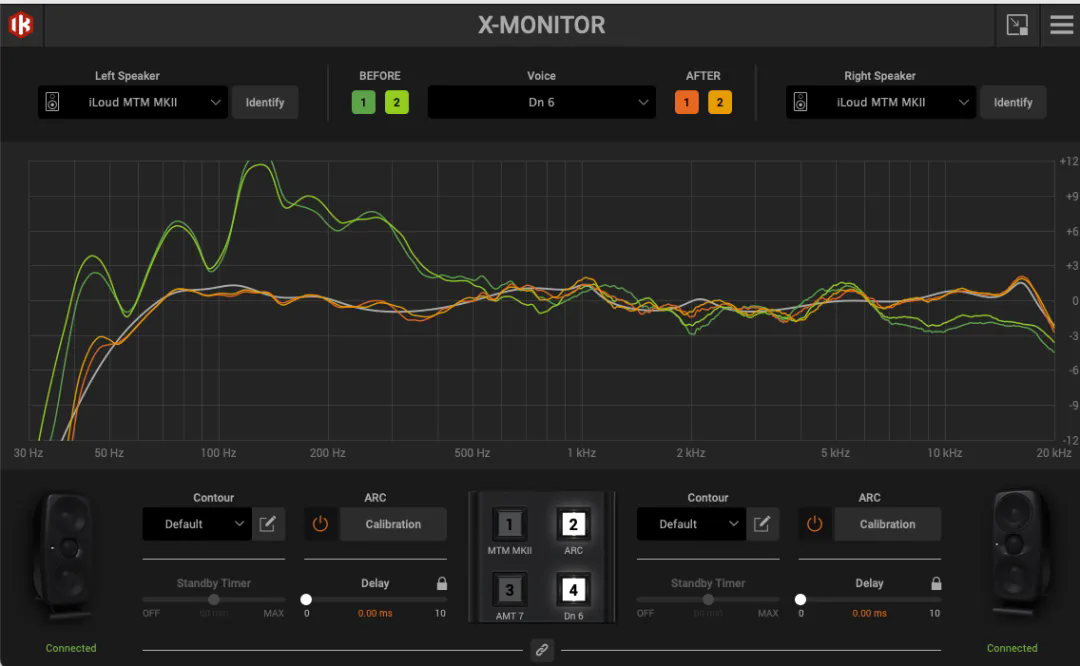Open Left Speaker iLoud MTM MKII dropdown
The height and width of the screenshot is (666, 1080).
pyautogui.click(x=133, y=102)
